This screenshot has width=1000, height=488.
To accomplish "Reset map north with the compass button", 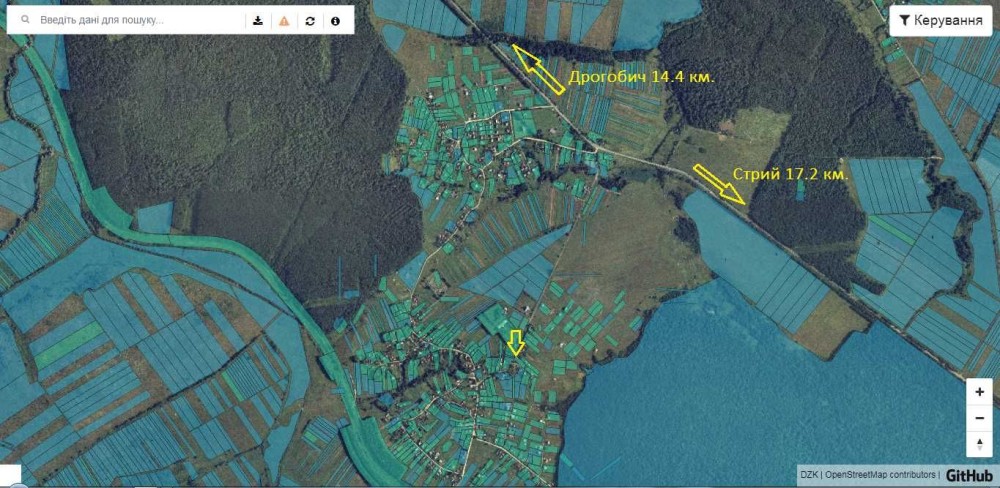I will [x=980, y=443].
